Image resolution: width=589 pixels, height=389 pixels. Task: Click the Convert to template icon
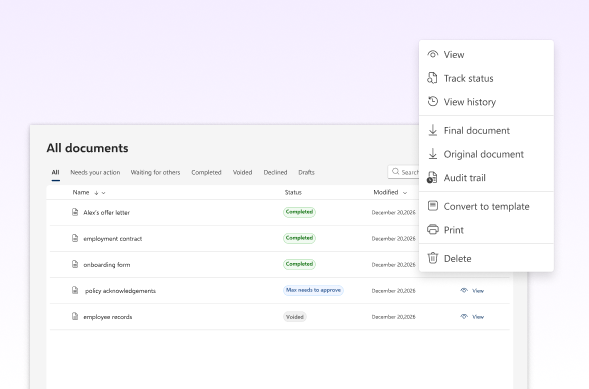tap(433, 206)
